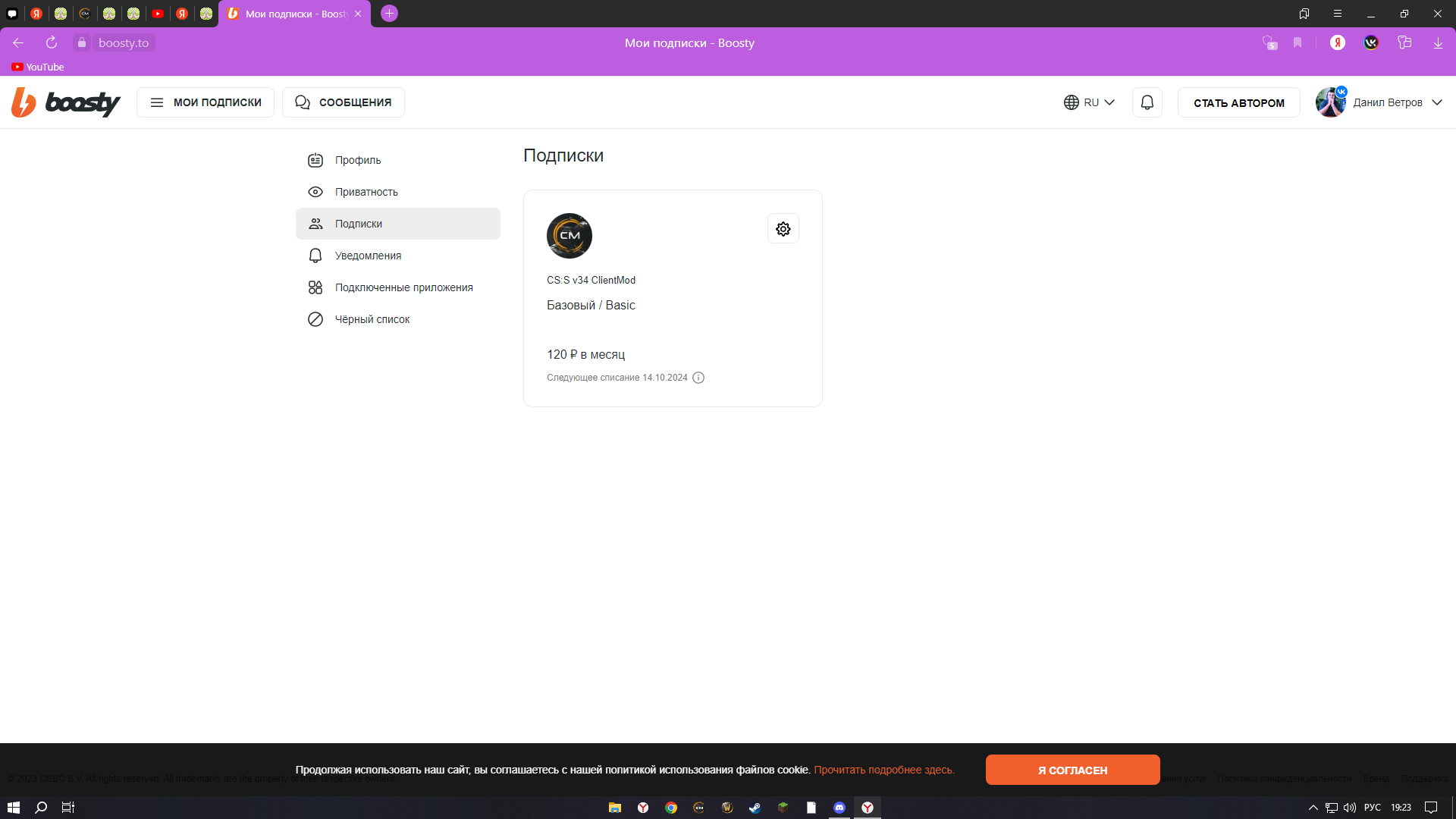Open Сообщения messages page
1456x819 pixels.
pos(344,102)
